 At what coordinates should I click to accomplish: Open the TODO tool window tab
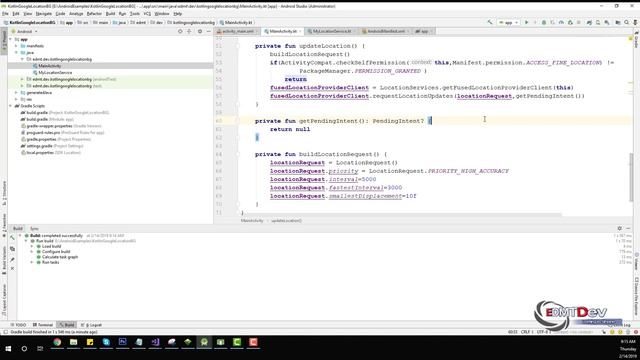(18, 325)
